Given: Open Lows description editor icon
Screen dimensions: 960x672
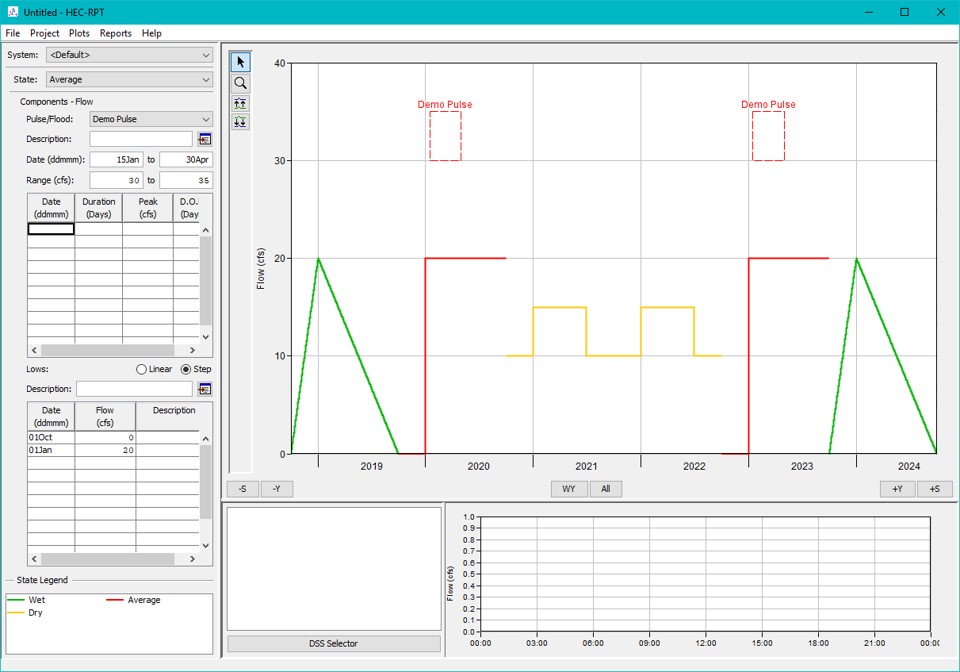Looking at the screenshot, I should [x=204, y=389].
